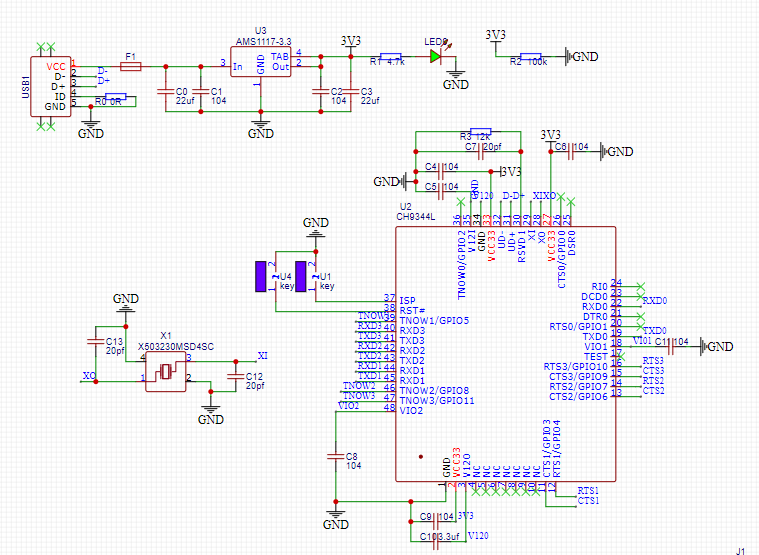Click the RXD0 net label

point(655,300)
